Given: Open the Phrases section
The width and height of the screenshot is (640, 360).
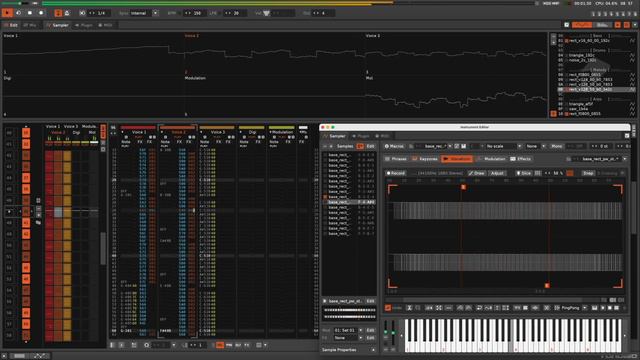Looking at the screenshot, I should (x=396, y=159).
